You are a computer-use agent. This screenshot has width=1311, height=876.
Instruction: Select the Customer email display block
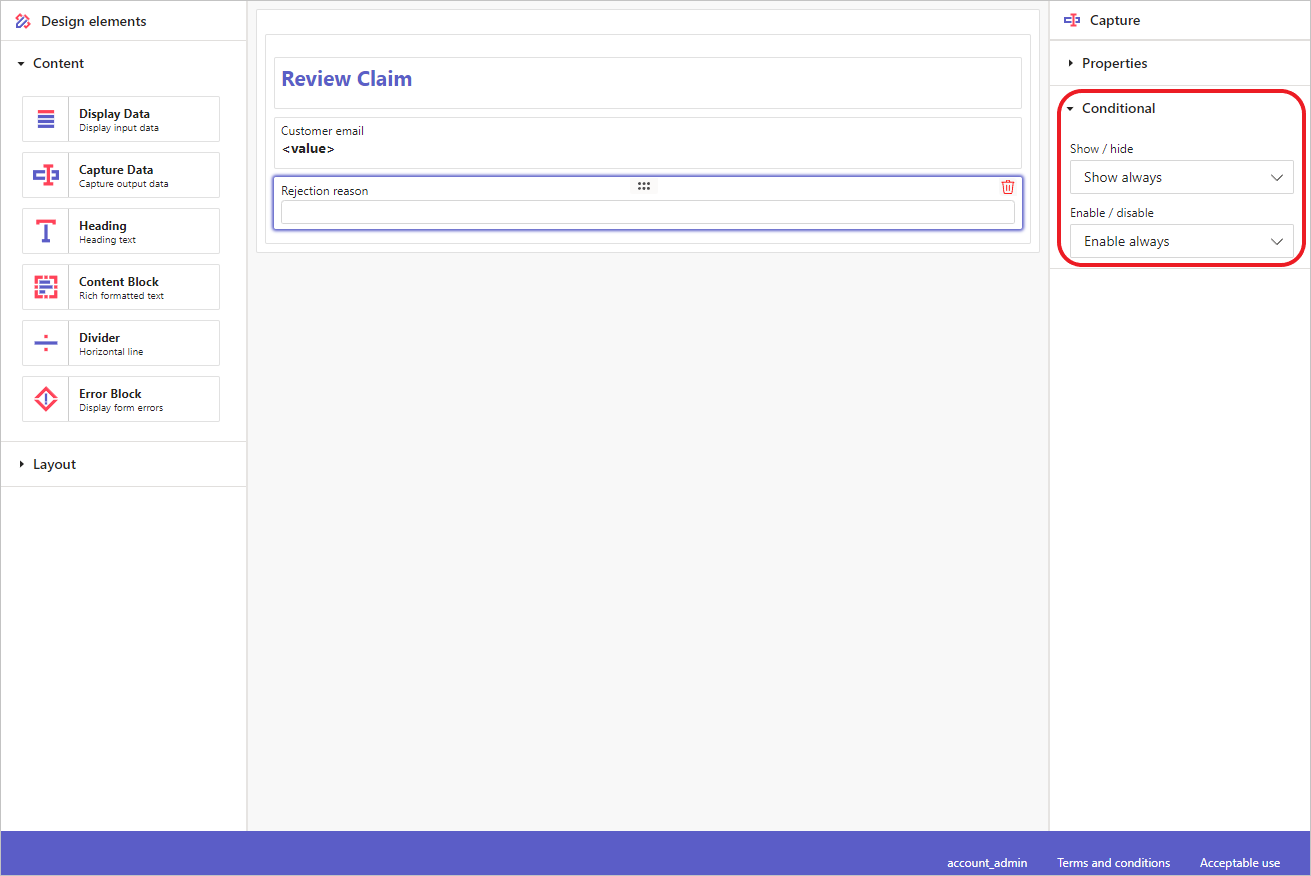[x=647, y=142]
